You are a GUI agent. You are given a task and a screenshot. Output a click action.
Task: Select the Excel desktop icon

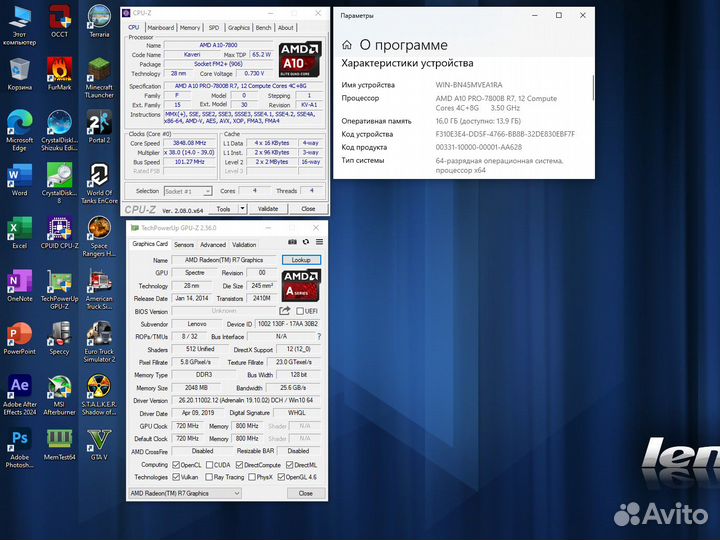(19, 233)
